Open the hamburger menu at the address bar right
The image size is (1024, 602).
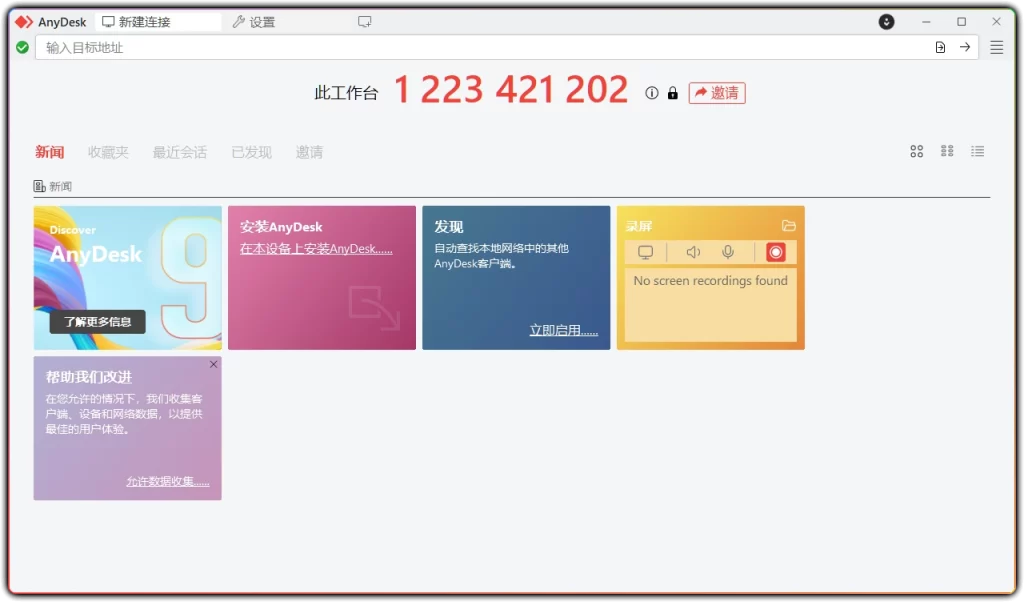pyautogui.click(x=997, y=46)
